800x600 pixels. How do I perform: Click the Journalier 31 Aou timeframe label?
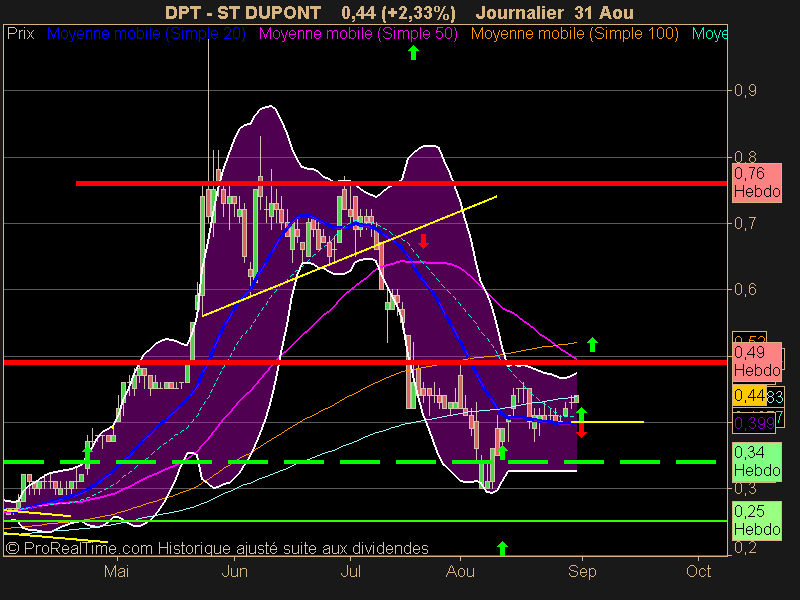click(x=555, y=12)
